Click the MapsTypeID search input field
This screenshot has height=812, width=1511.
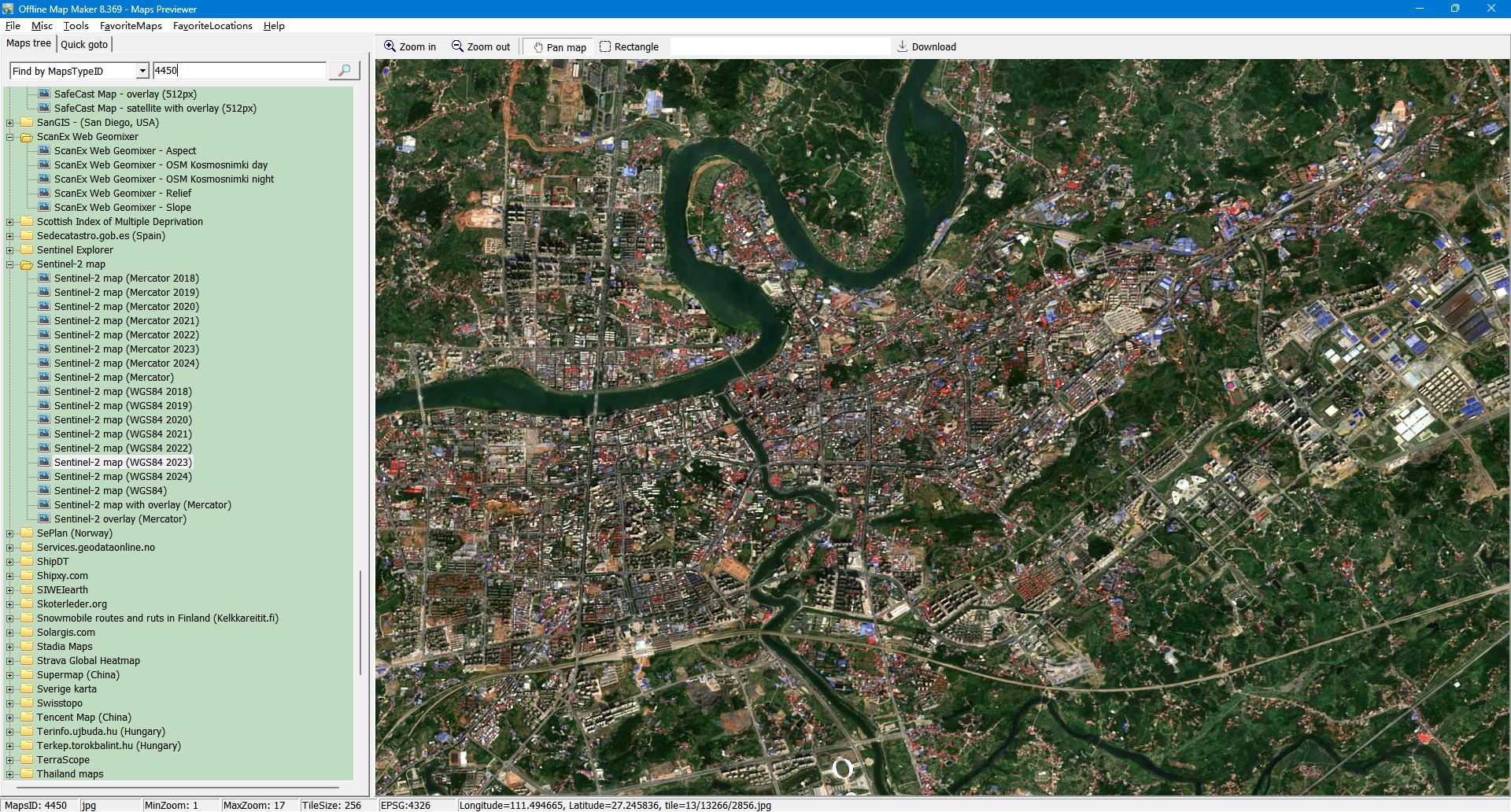click(x=239, y=71)
